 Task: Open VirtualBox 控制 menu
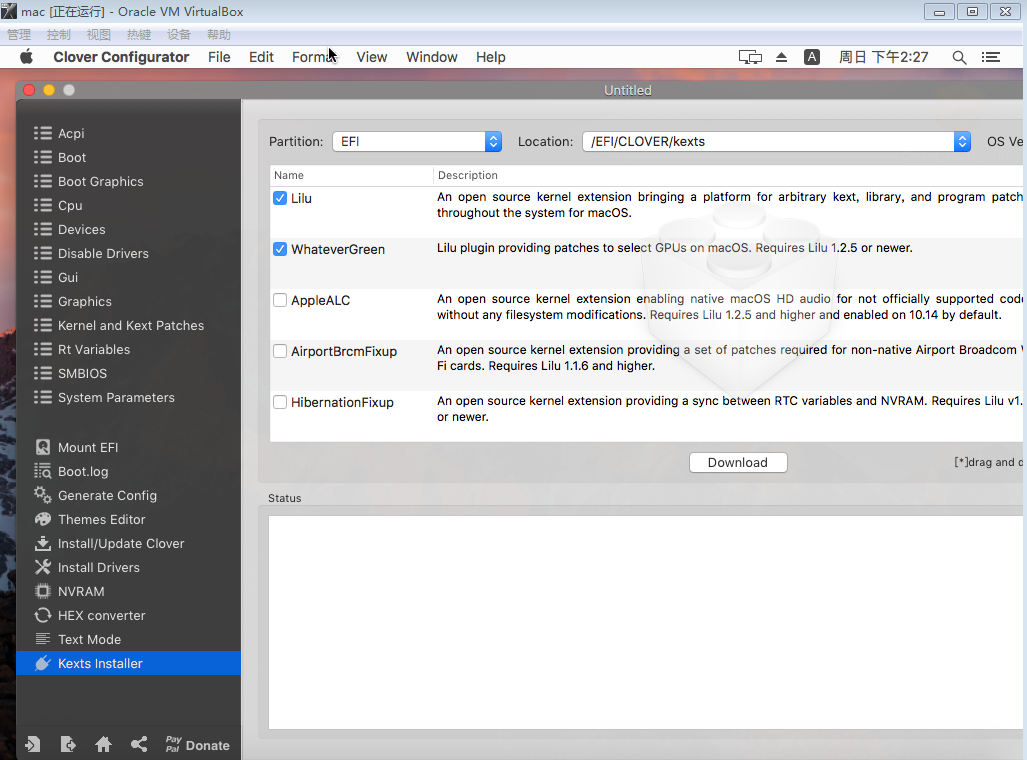[59, 35]
